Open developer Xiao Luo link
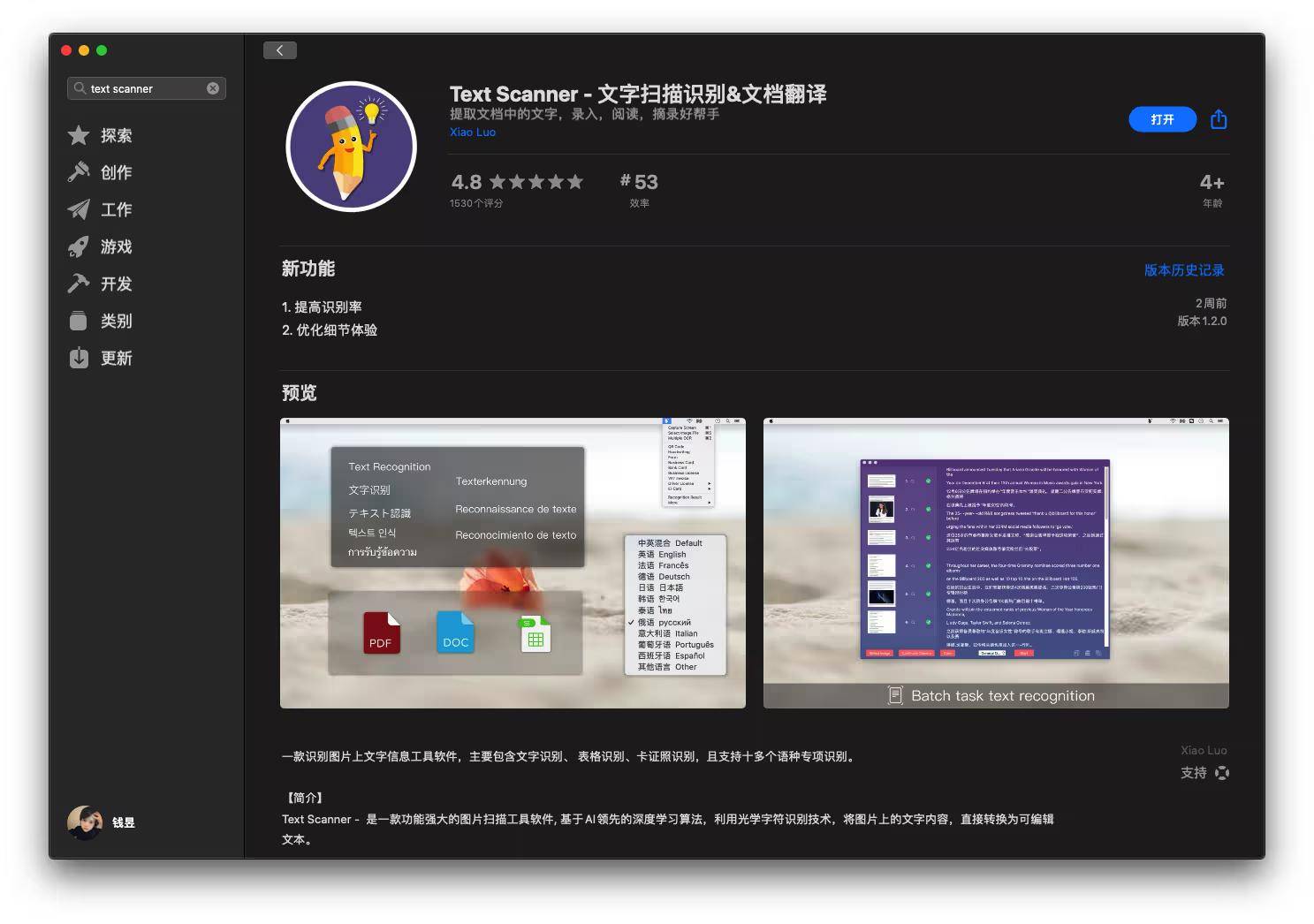 click(x=473, y=132)
